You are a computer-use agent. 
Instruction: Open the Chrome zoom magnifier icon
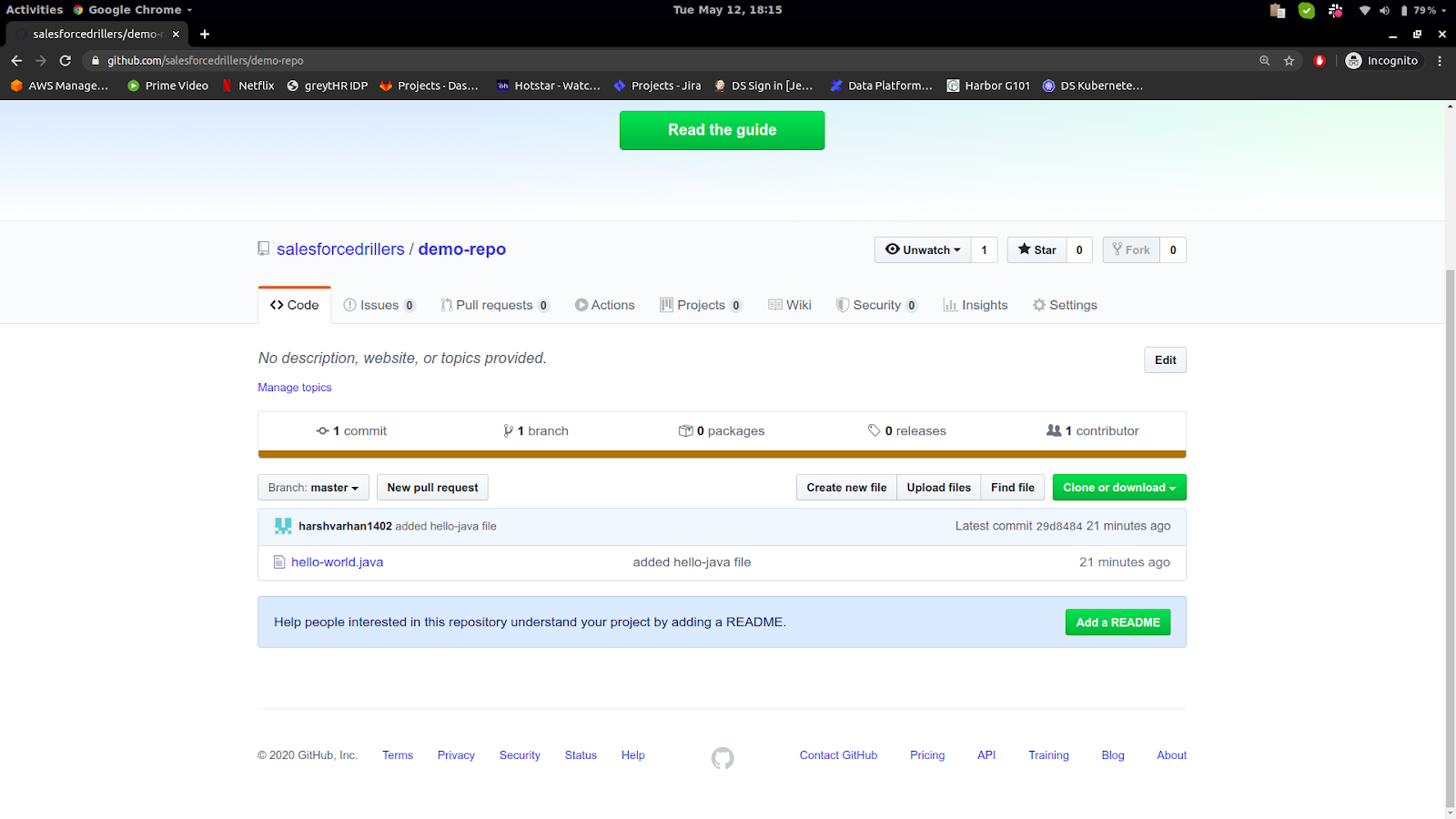(x=1264, y=60)
